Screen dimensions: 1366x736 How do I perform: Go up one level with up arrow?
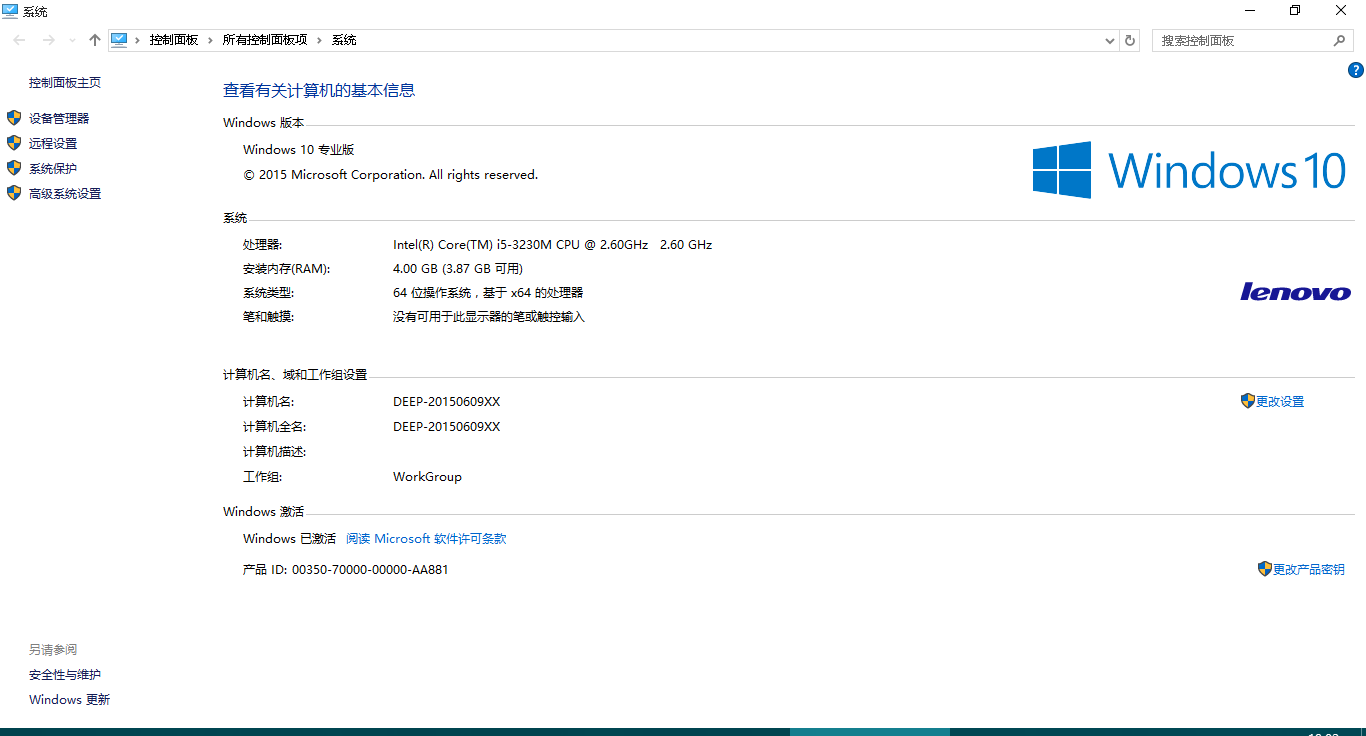[95, 40]
